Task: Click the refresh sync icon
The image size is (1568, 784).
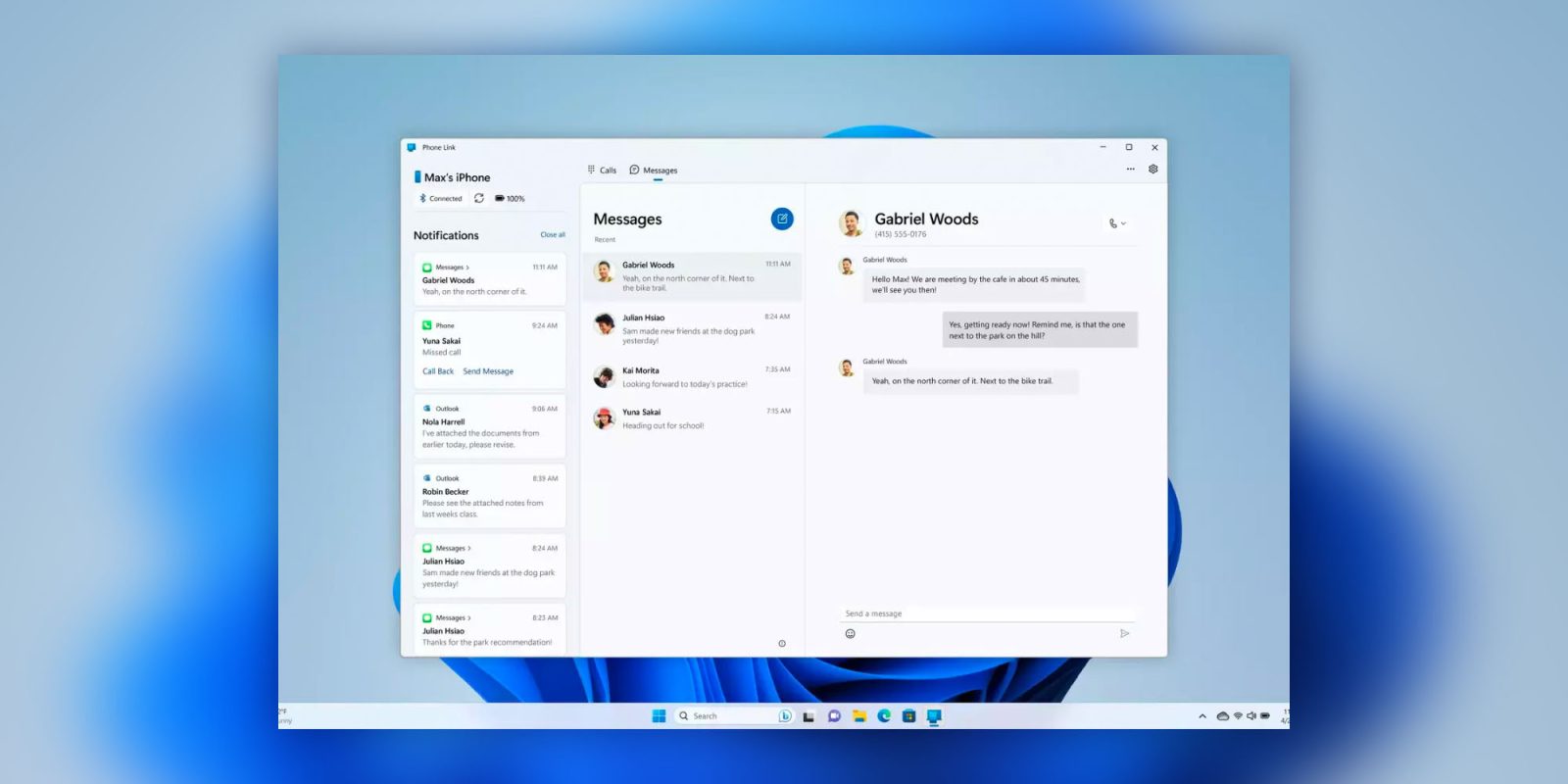Action: pos(479,198)
